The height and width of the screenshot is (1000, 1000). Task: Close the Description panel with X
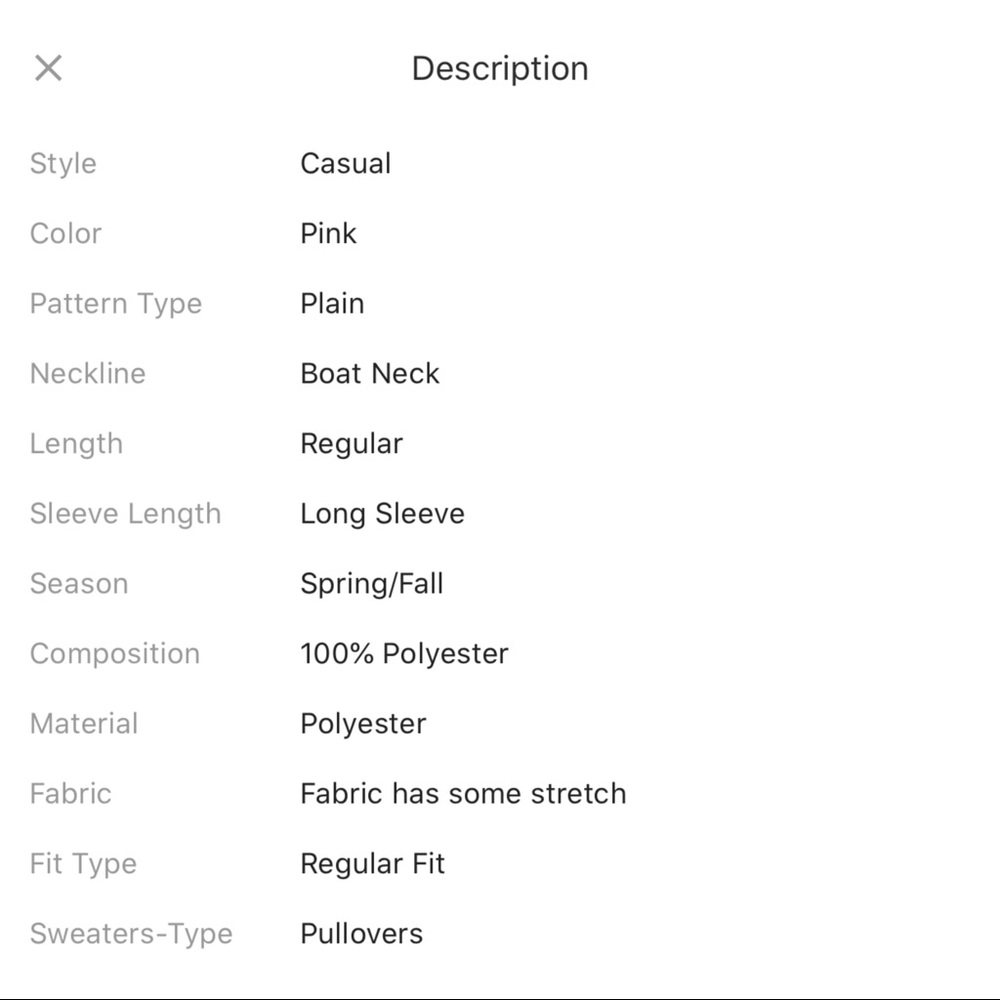48,68
